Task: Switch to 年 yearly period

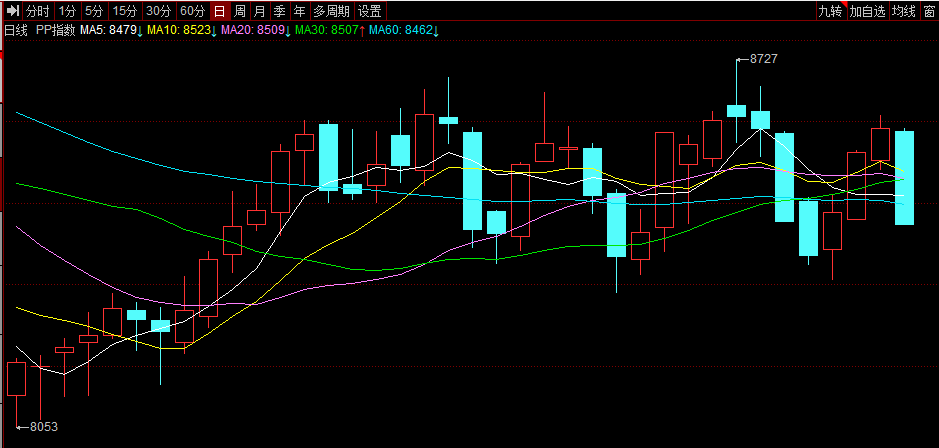Action: point(299,10)
